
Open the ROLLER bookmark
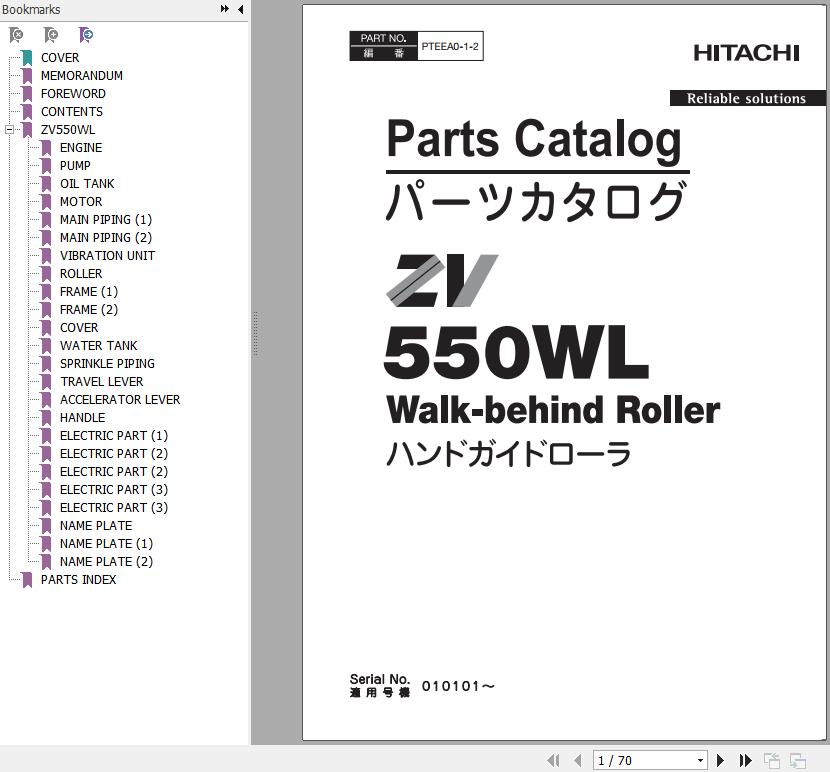click(x=81, y=274)
